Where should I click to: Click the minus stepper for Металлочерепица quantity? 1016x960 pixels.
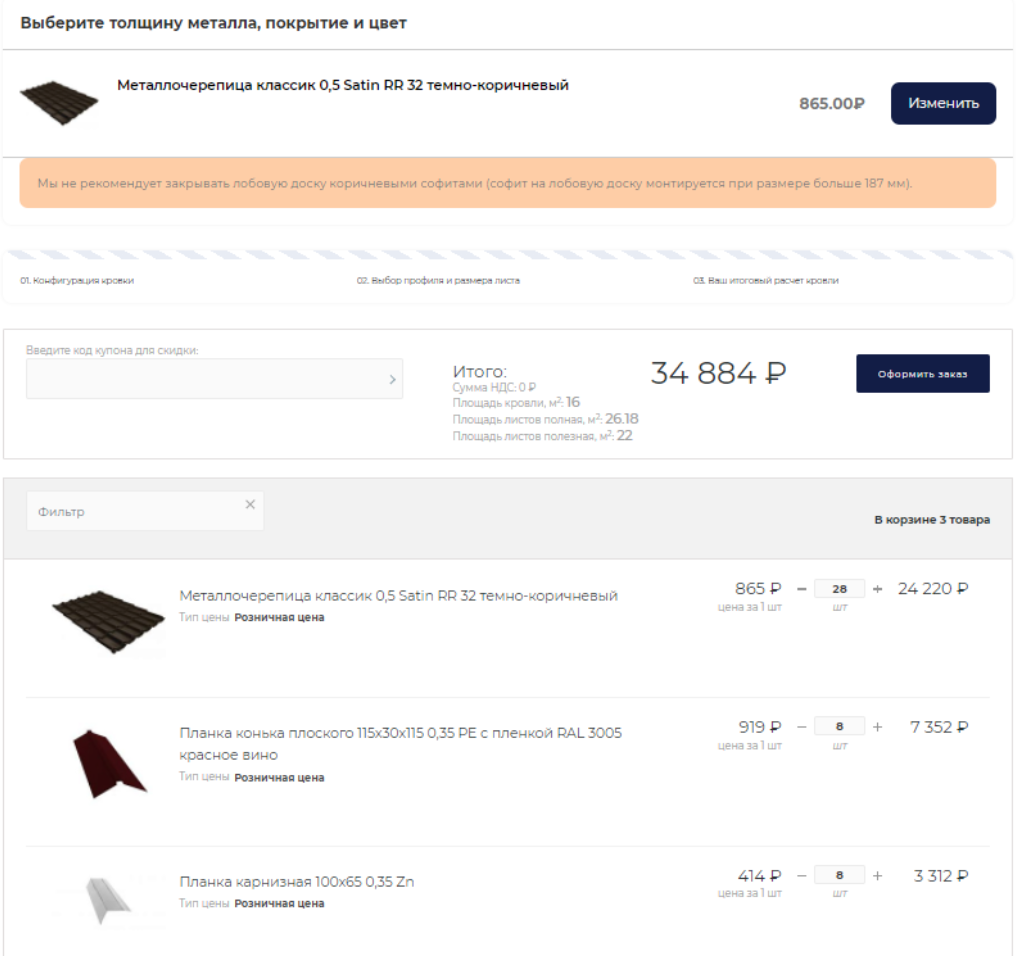pos(801,589)
